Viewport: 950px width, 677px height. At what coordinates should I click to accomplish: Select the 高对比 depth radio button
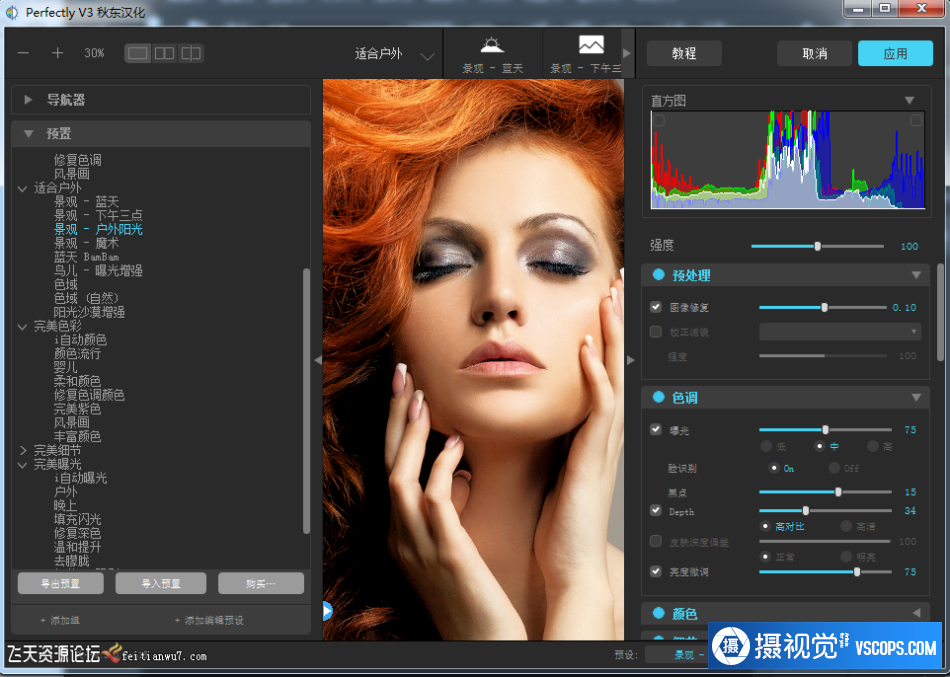pos(766,526)
